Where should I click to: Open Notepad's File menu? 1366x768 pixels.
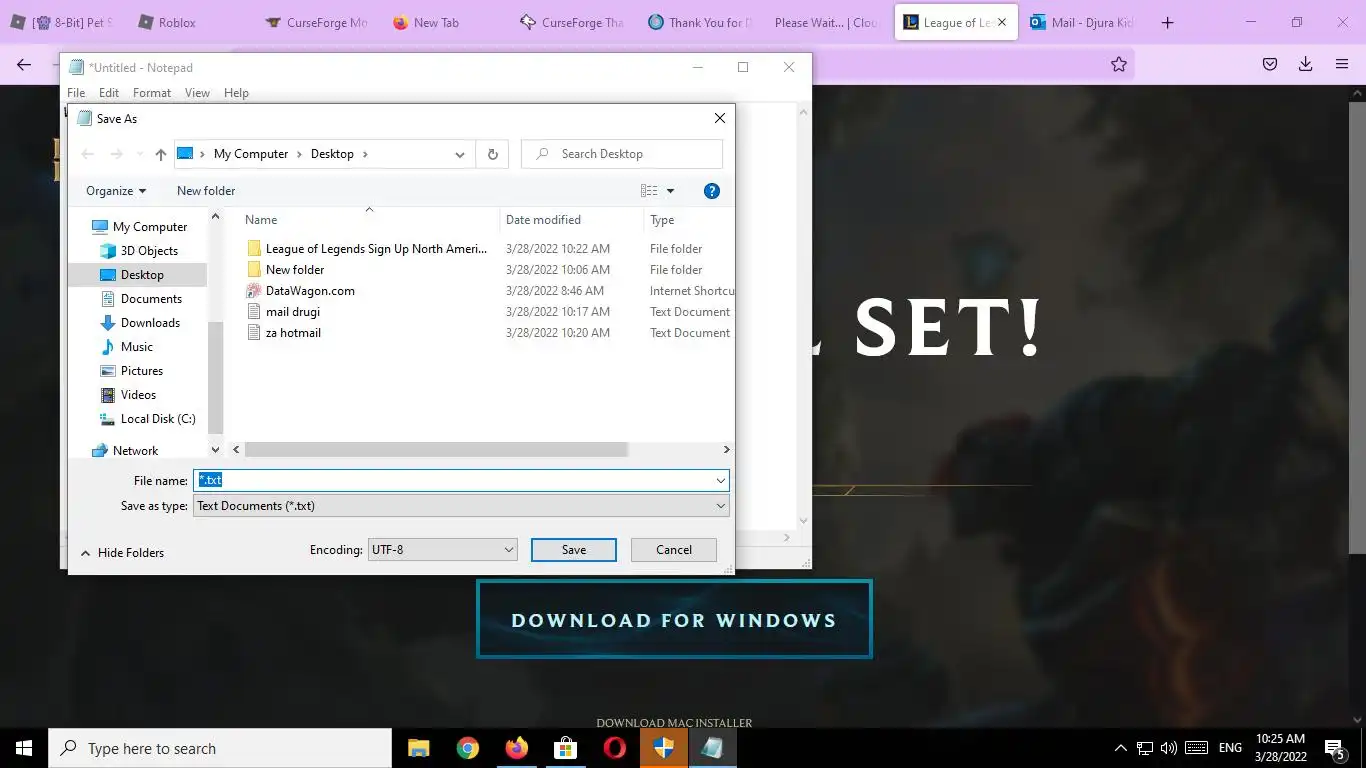coord(76,93)
